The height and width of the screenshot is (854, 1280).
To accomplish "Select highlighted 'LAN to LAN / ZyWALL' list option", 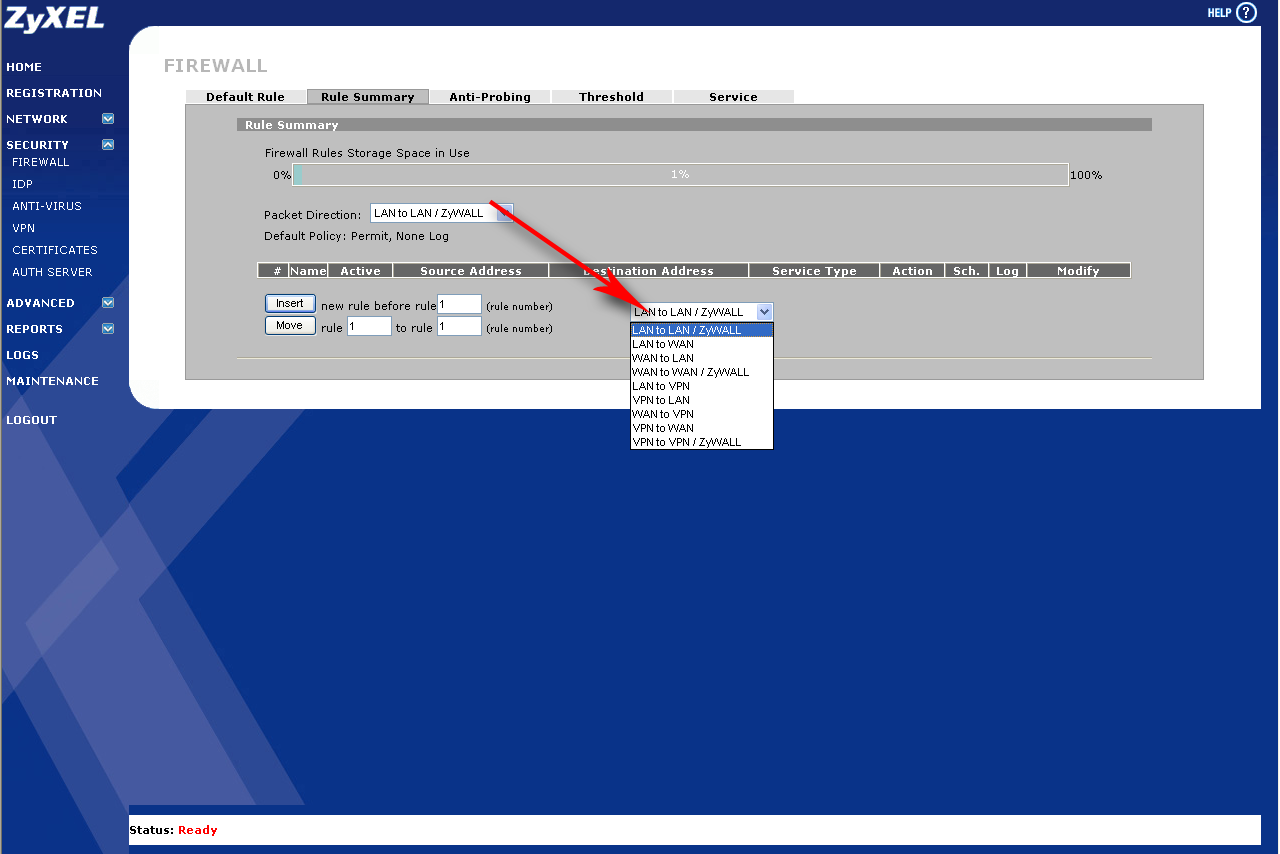I will tap(701, 330).
